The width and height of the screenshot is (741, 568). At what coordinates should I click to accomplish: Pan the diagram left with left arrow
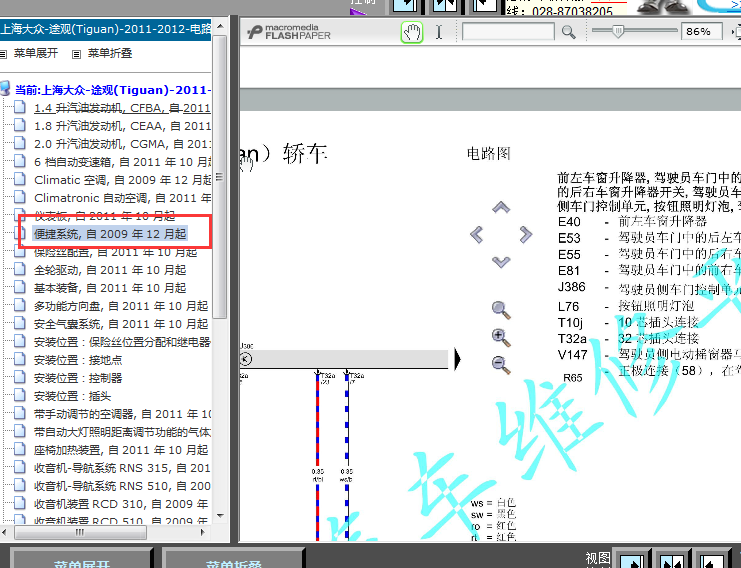tap(476, 234)
